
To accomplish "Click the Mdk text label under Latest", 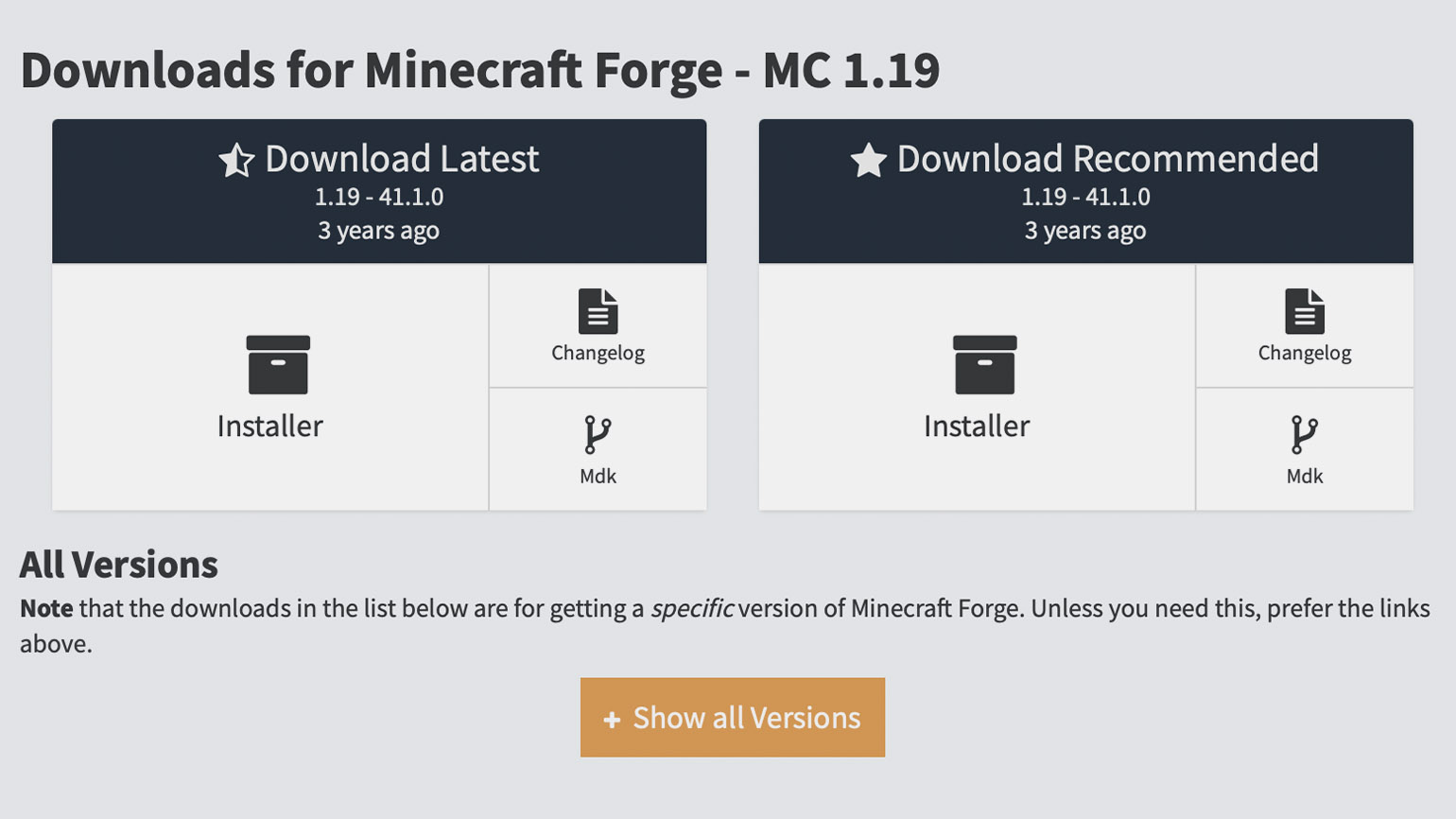I will tap(598, 476).
